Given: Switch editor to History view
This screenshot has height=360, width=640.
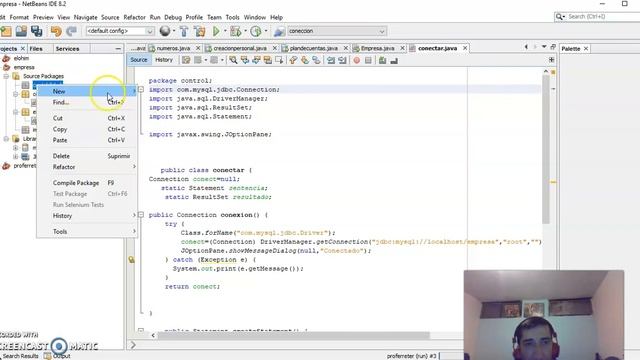Looking at the screenshot, I should coord(164,60).
